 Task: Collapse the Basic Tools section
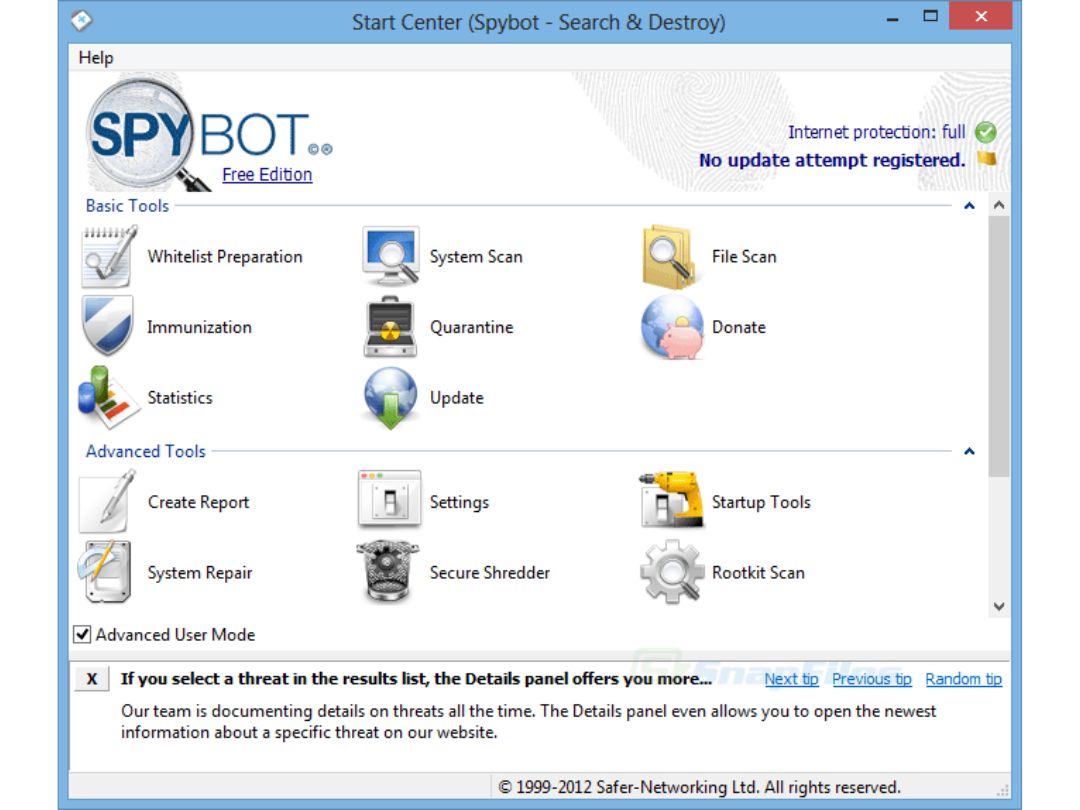click(969, 205)
